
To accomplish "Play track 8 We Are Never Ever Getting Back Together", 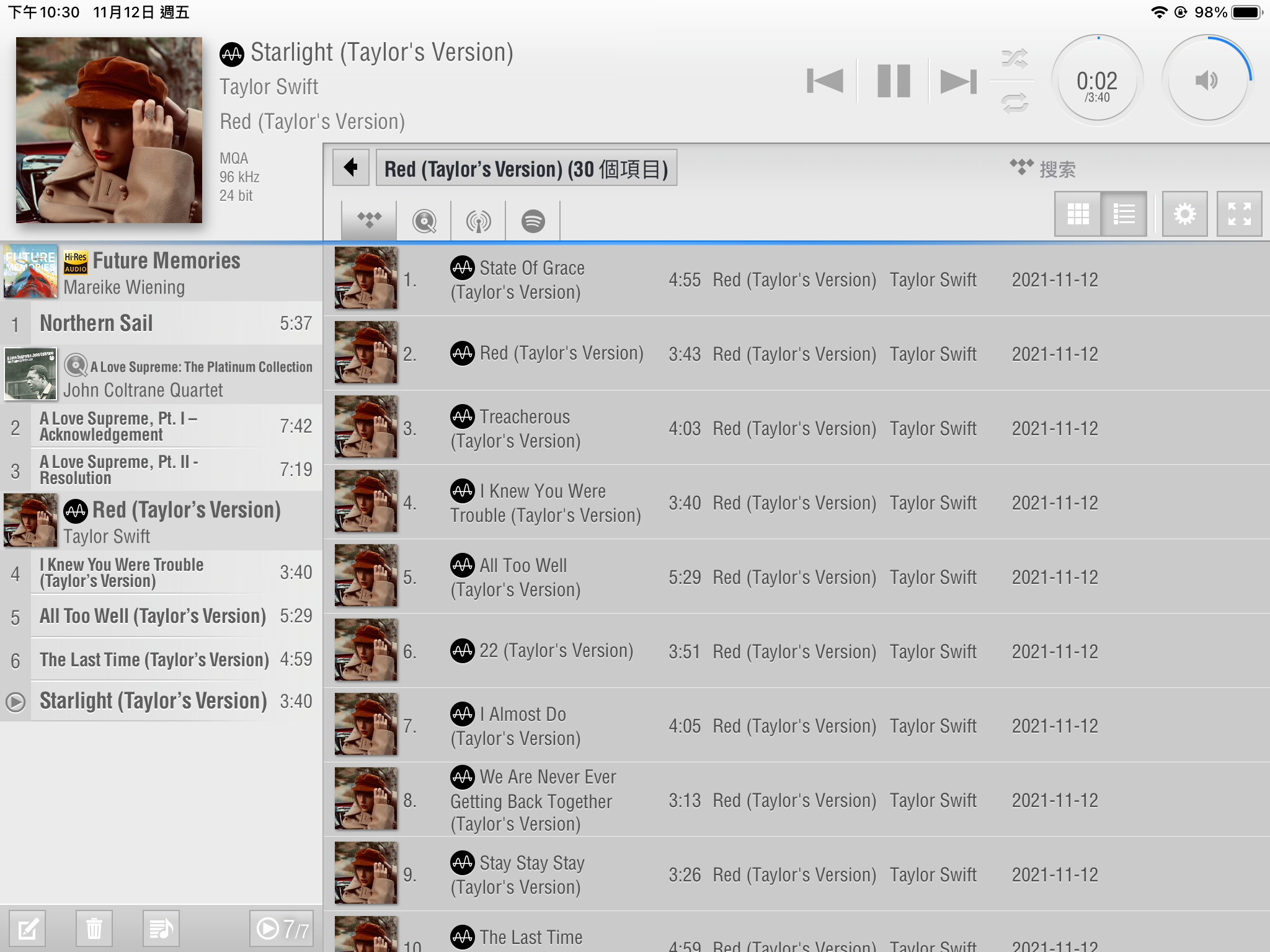I will pos(796,800).
